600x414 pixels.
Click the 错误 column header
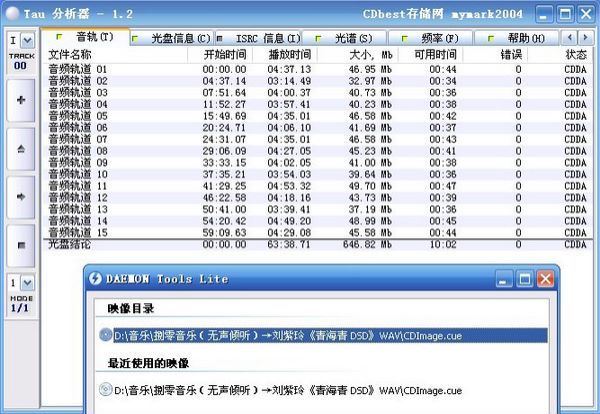pyautogui.click(x=495, y=55)
